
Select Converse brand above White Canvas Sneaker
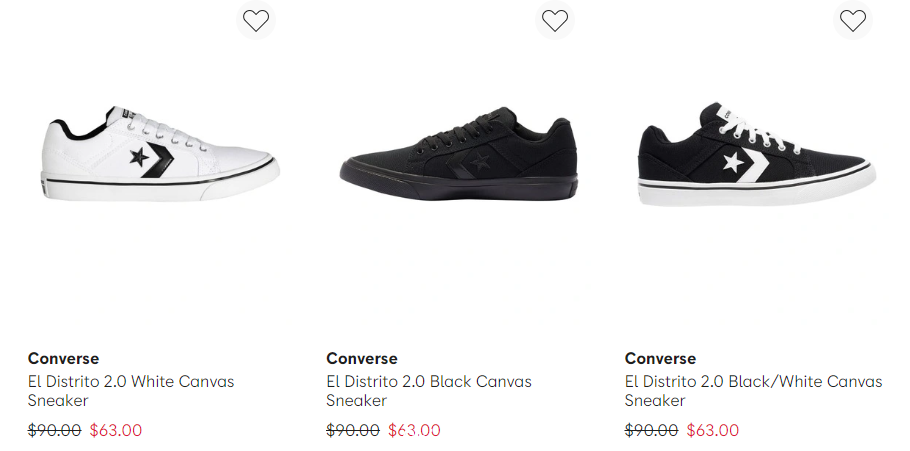tap(63, 358)
